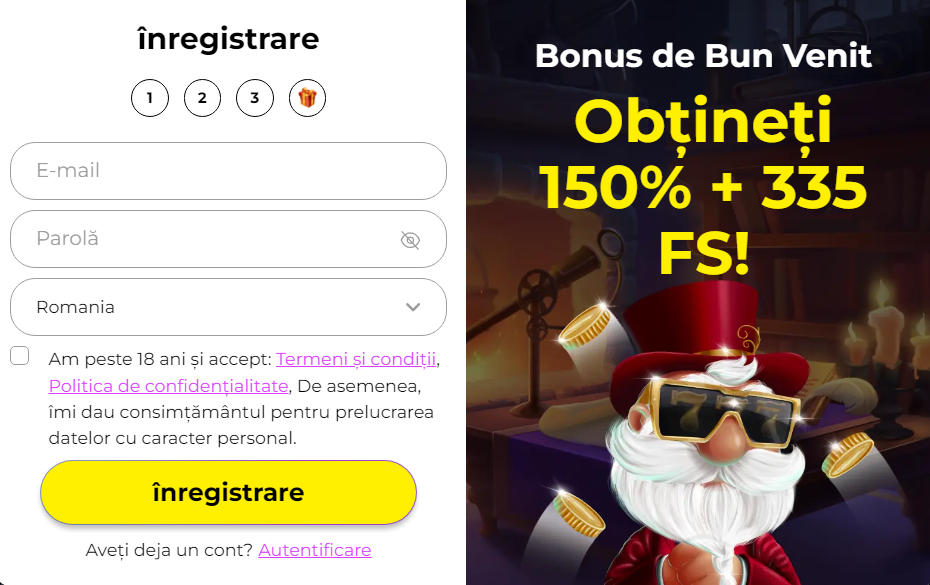Click the yellow înregistrare button

coord(228,492)
